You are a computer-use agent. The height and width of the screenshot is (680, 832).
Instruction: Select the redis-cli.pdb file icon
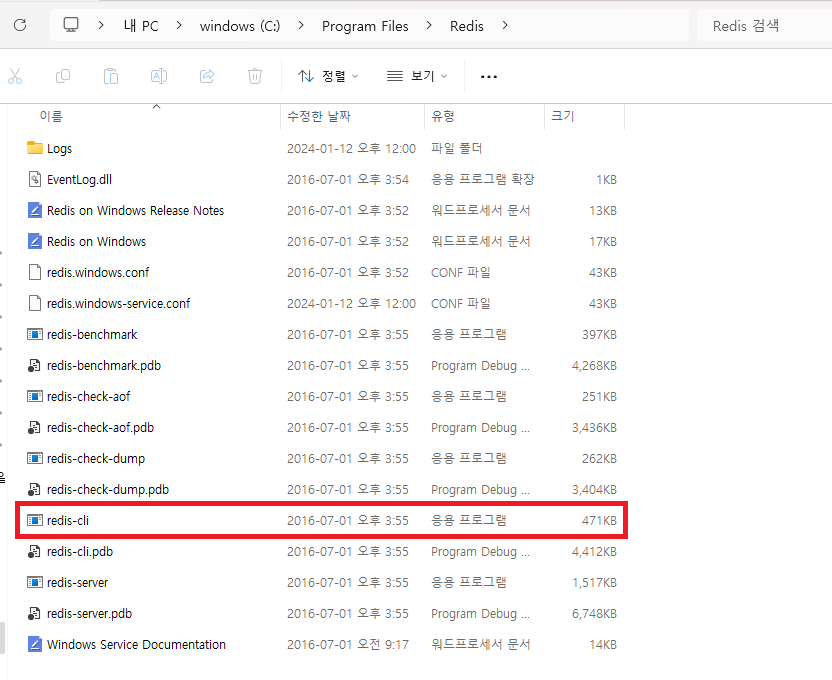click(x=34, y=552)
